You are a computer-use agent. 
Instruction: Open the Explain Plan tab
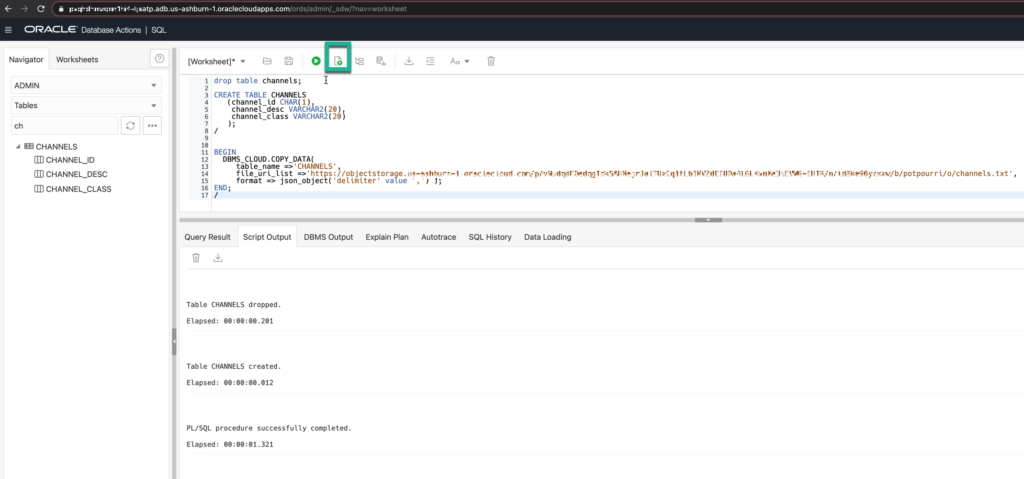coord(387,237)
